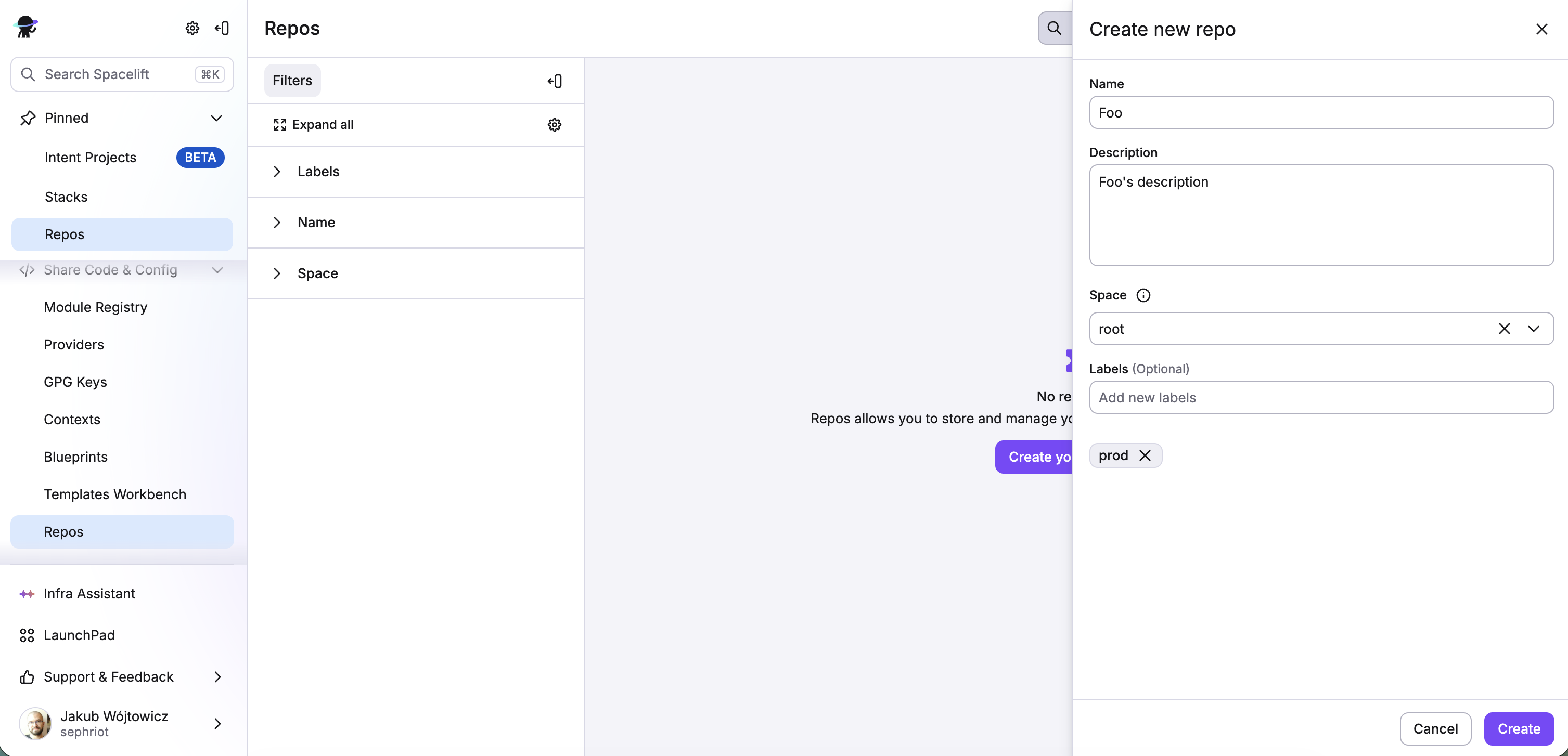Collapse the Pinned section
The height and width of the screenshot is (756, 1568).
[x=217, y=118]
